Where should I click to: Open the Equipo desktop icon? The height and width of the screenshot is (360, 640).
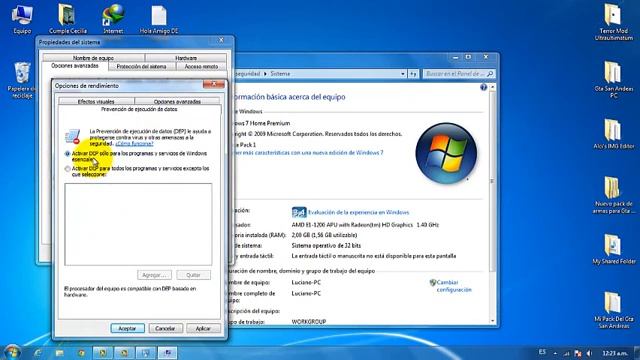[22, 18]
